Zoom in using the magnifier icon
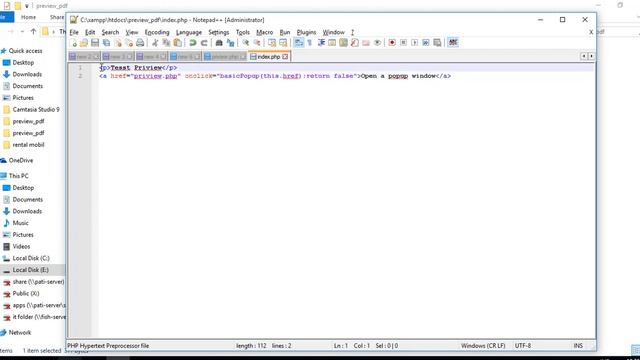 click(x=245, y=43)
